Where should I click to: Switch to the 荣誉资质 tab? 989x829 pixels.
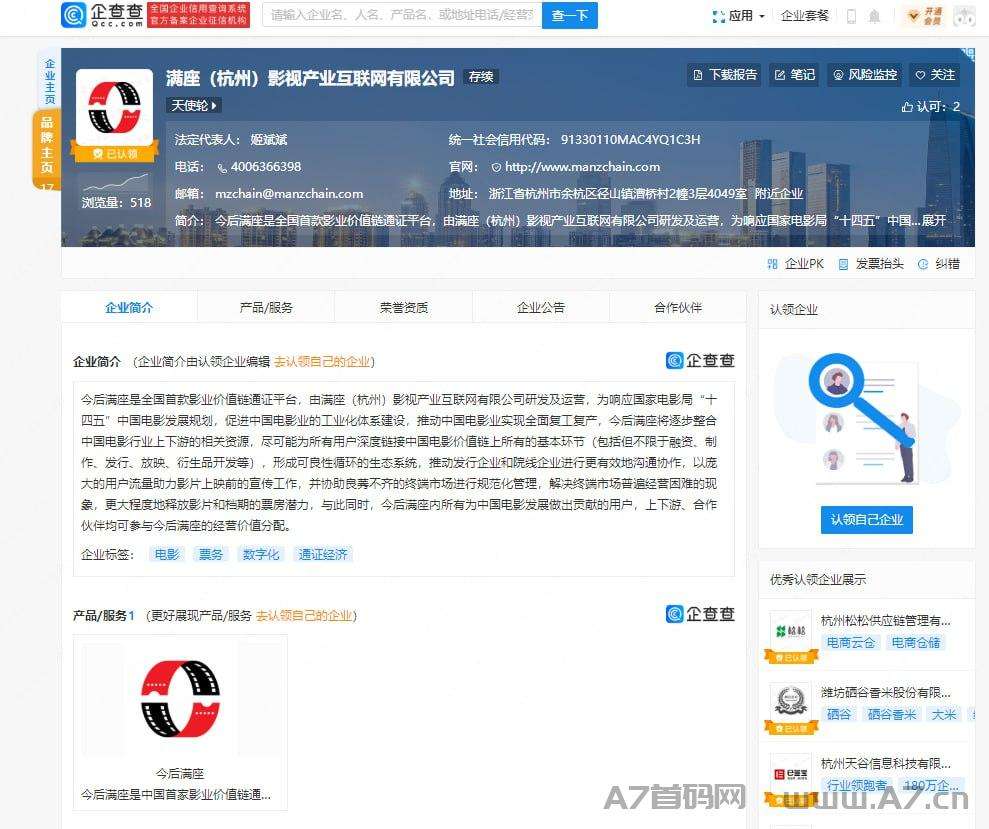[404, 307]
